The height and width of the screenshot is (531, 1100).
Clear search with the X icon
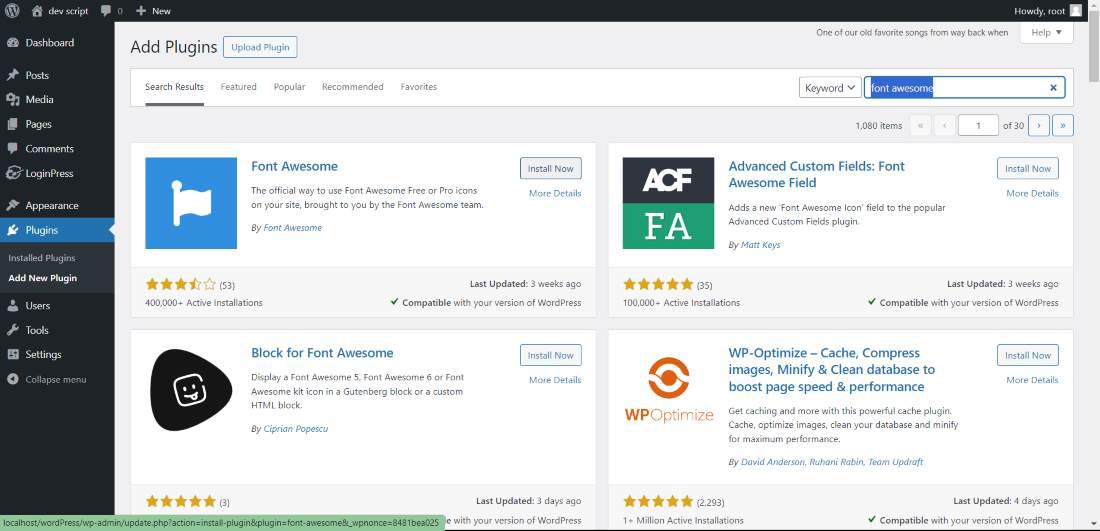[1053, 88]
